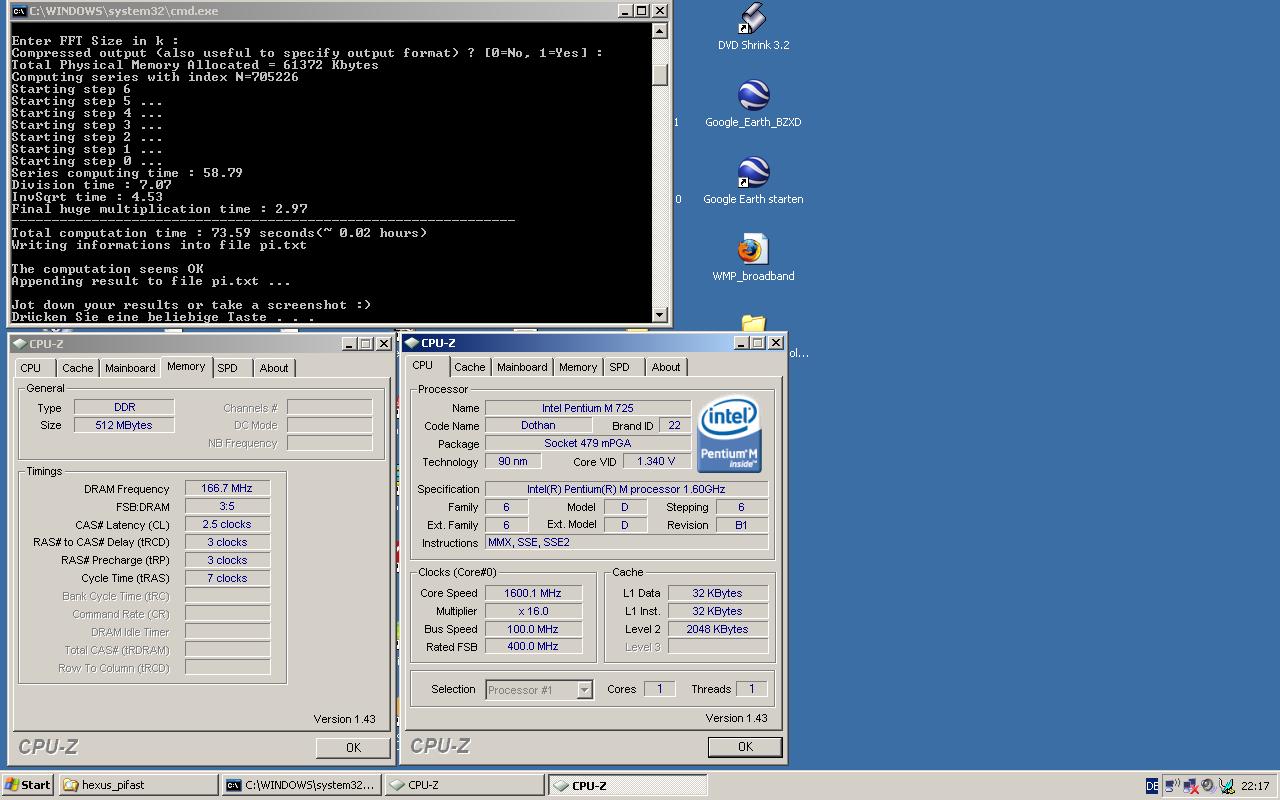Open About tab in right CPU-Z window
1280x800 pixels.
[x=666, y=367]
